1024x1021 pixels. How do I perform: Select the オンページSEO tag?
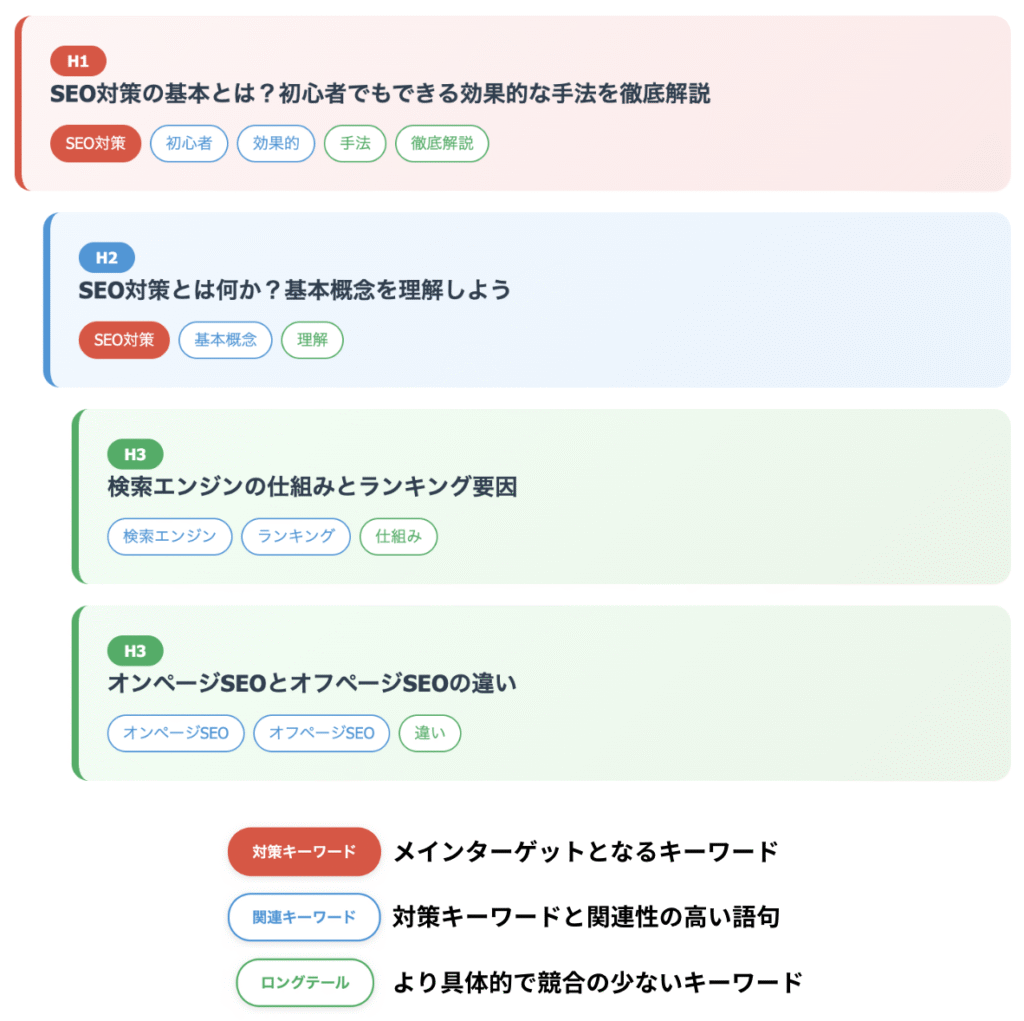coord(176,733)
